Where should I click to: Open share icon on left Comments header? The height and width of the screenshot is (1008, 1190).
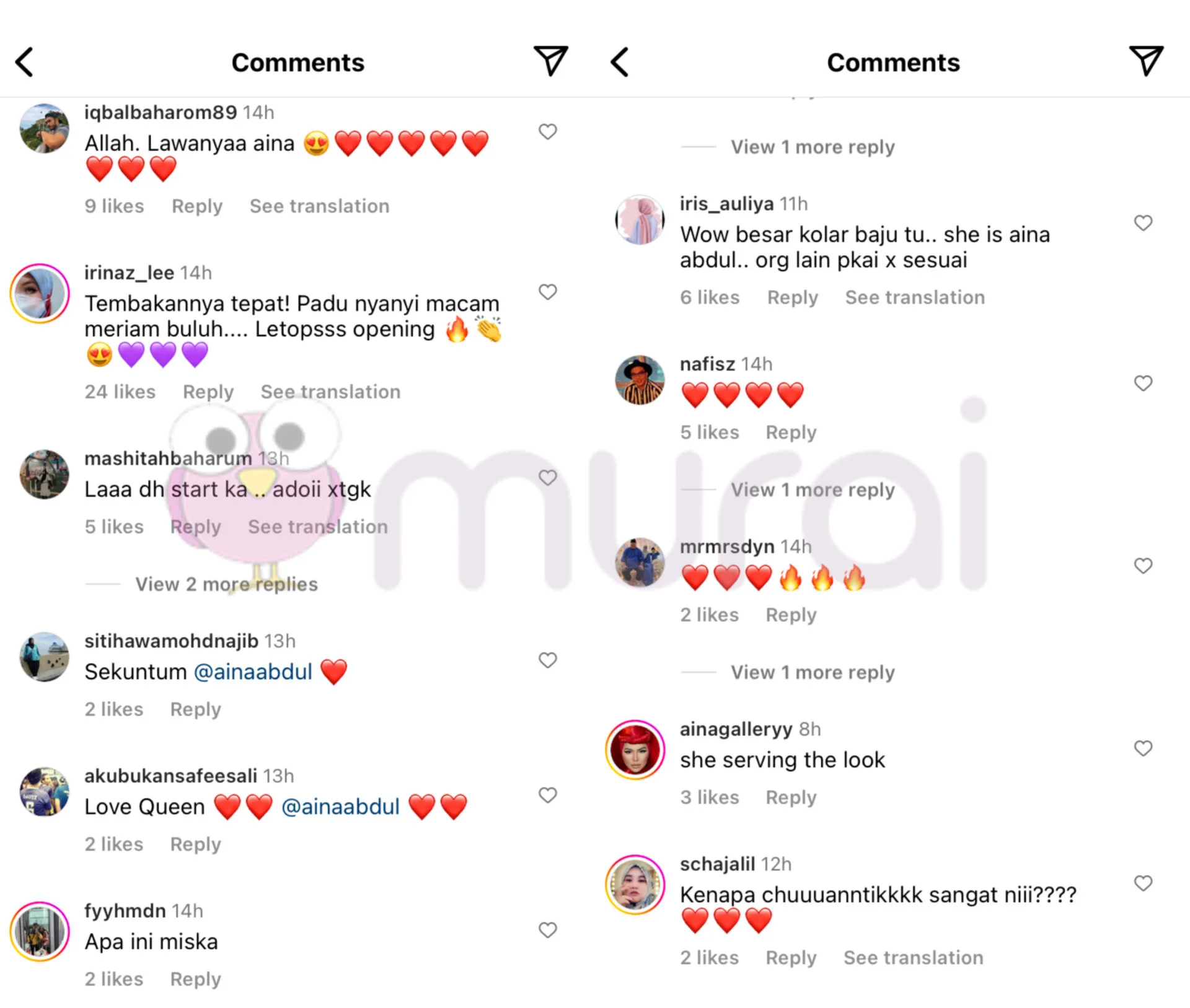550,61
